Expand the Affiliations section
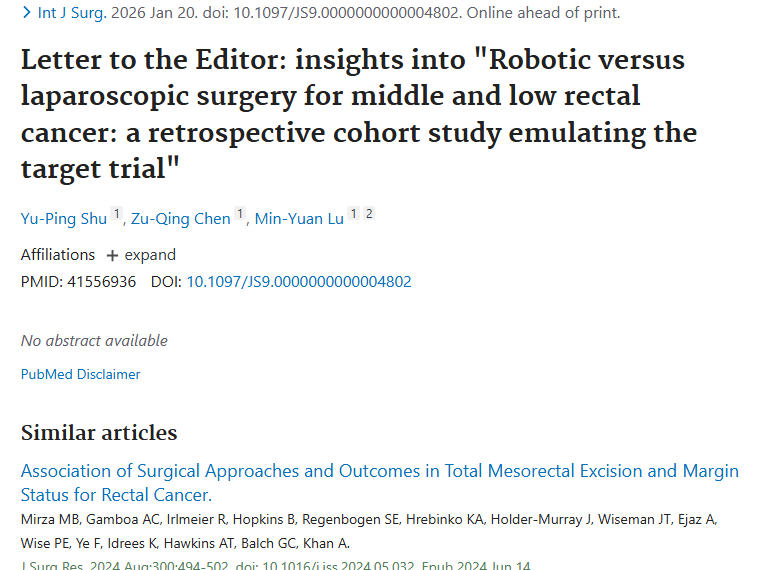760x570 pixels. pyautogui.click(x=140, y=255)
